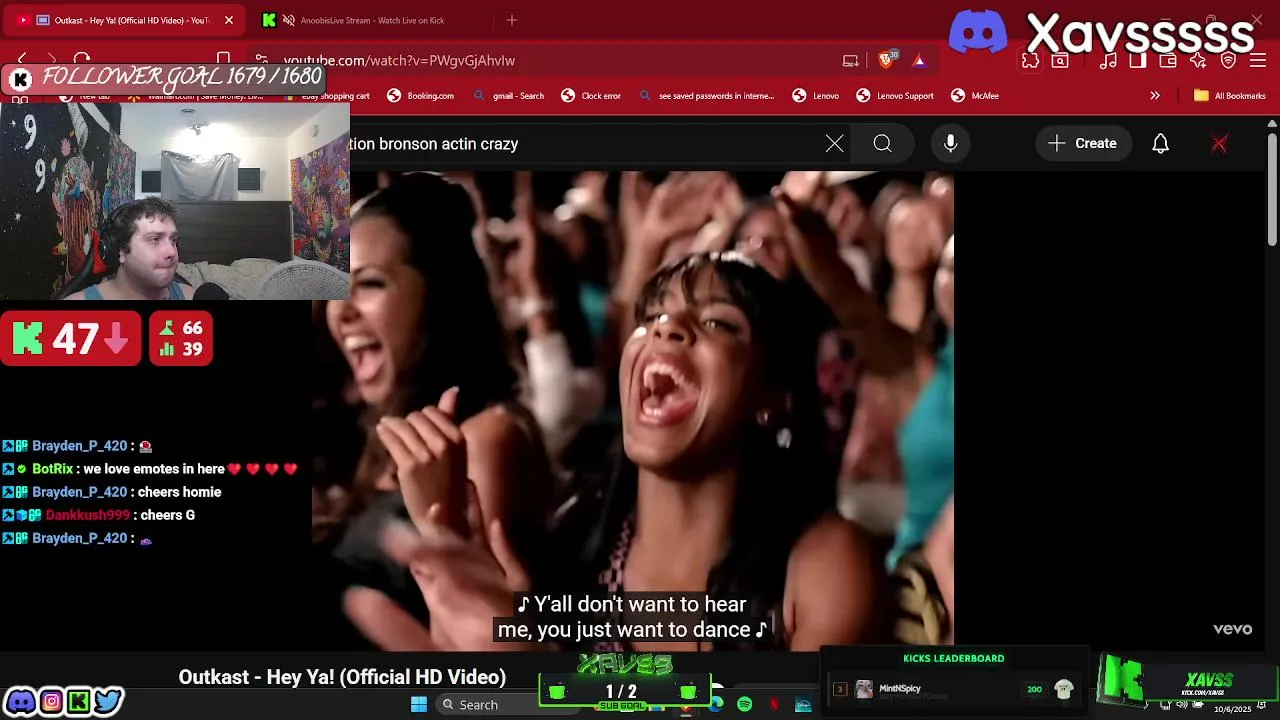Switch to the AnoobisLive Stream Kick tab
This screenshot has width=1280, height=720.
click(x=371, y=20)
